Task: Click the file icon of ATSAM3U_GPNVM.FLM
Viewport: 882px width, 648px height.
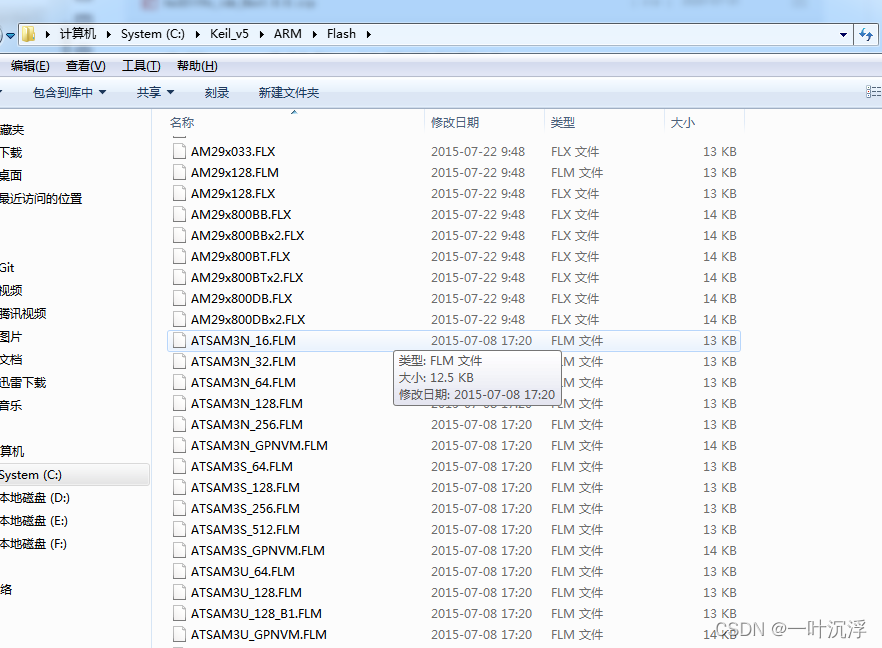Action: (x=179, y=634)
